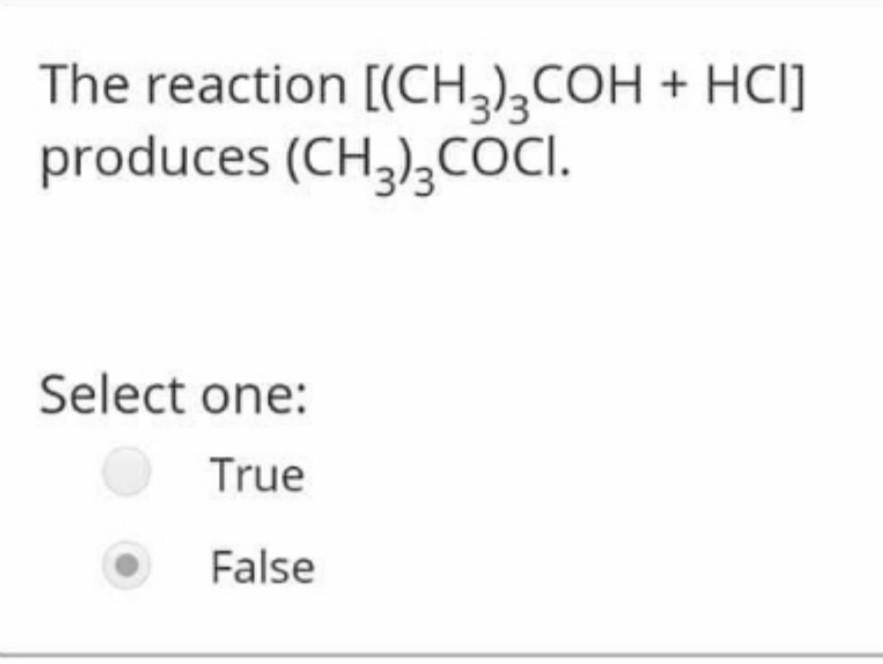Click the currently selected False bubble
The image size is (883, 664).
pyautogui.click(x=128, y=566)
